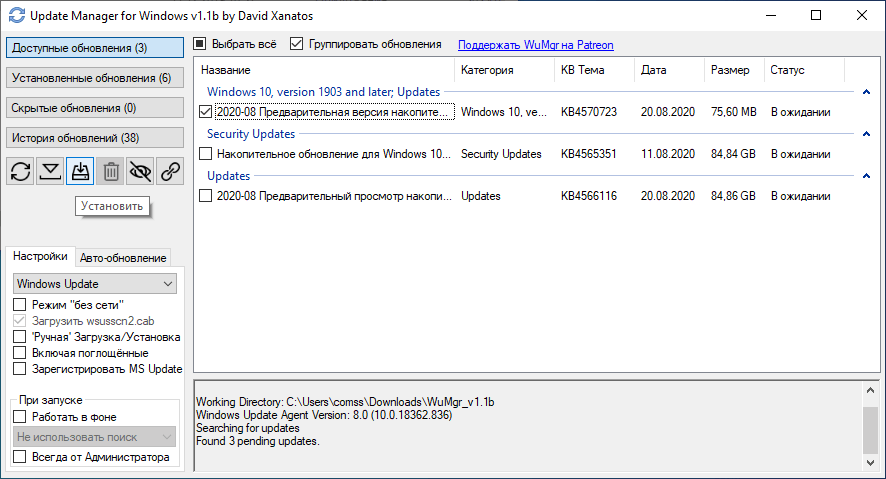Viewport: 886px width, 479px height.
Task: Collapse the Updates group arrow
Action: coord(866,176)
